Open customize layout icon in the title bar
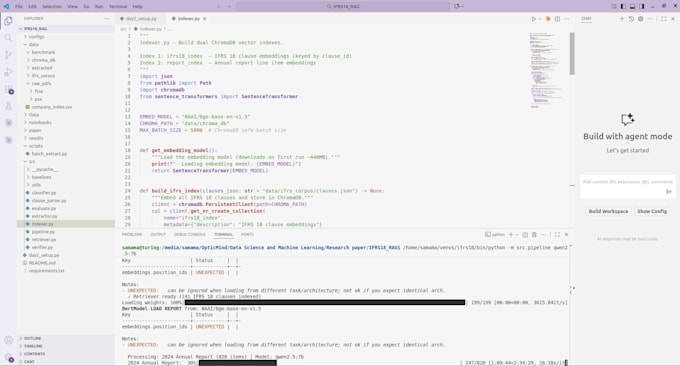Screen dimensions: 680x366 (614, 7)
